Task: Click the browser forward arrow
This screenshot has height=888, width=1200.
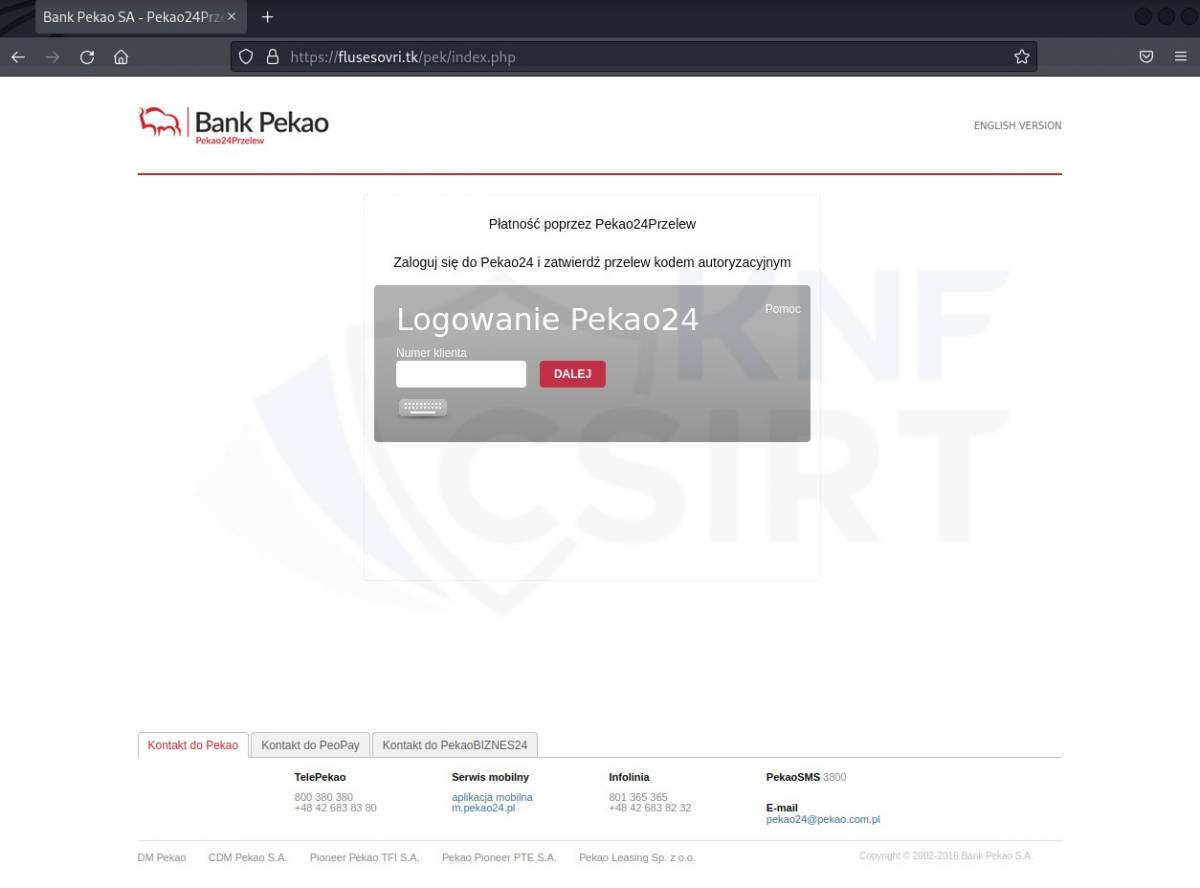Action: 52,57
